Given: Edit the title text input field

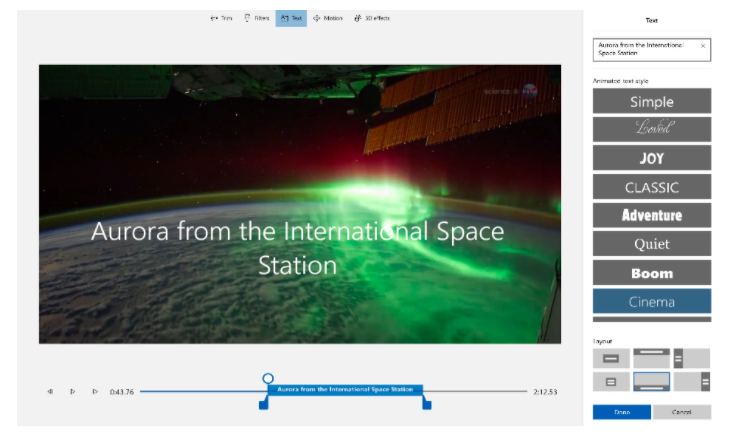Looking at the screenshot, I should click(x=652, y=50).
